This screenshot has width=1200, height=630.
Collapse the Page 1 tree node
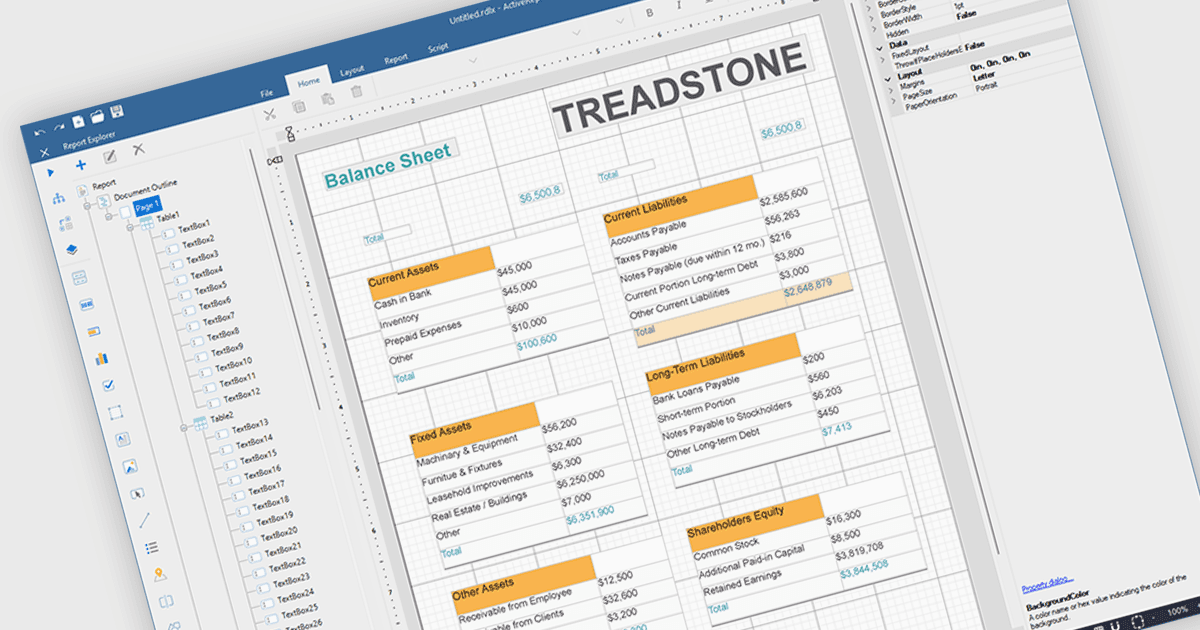pyautogui.click(x=111, y=217)
